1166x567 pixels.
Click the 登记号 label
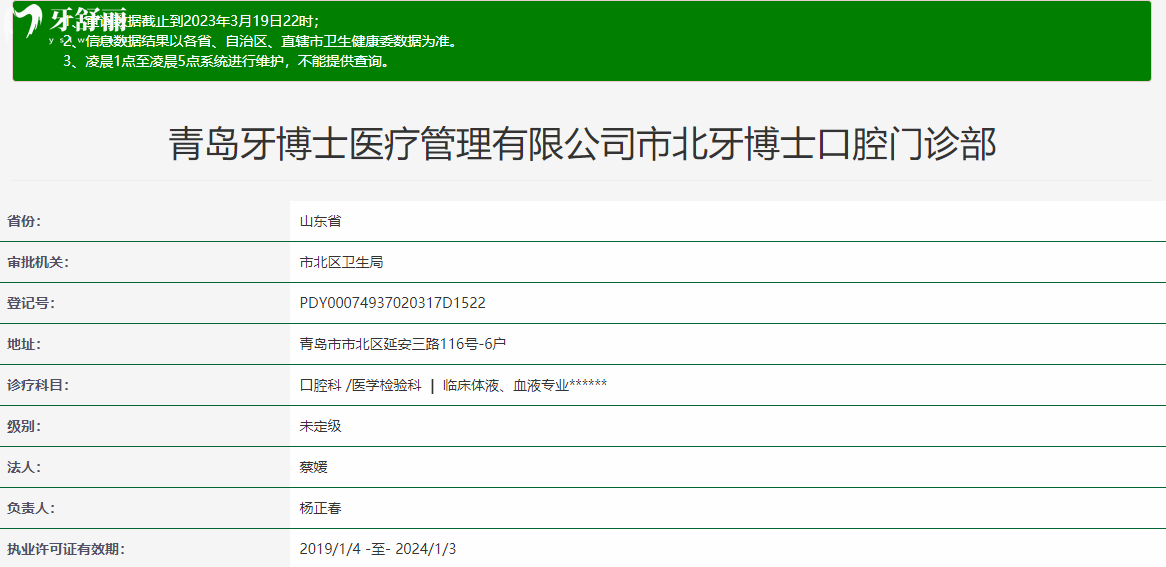pyautogui.click(x=30, y=303)
